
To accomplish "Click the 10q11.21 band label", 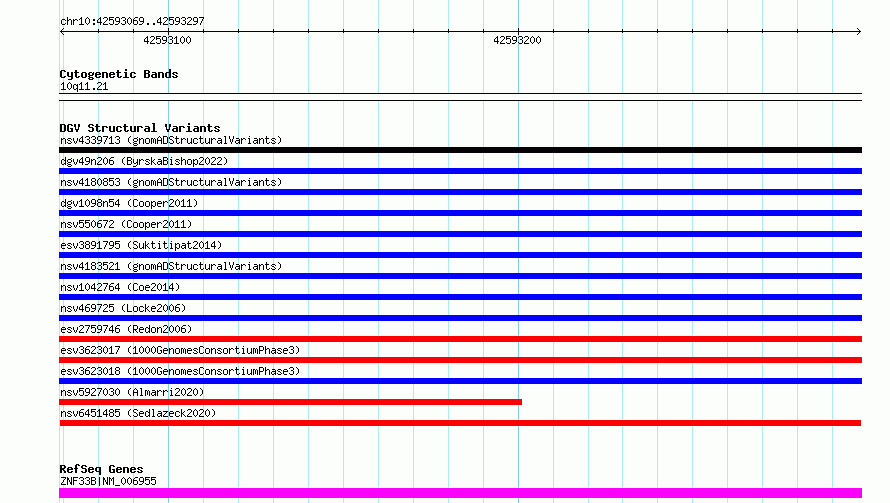I will coord(84,86).
